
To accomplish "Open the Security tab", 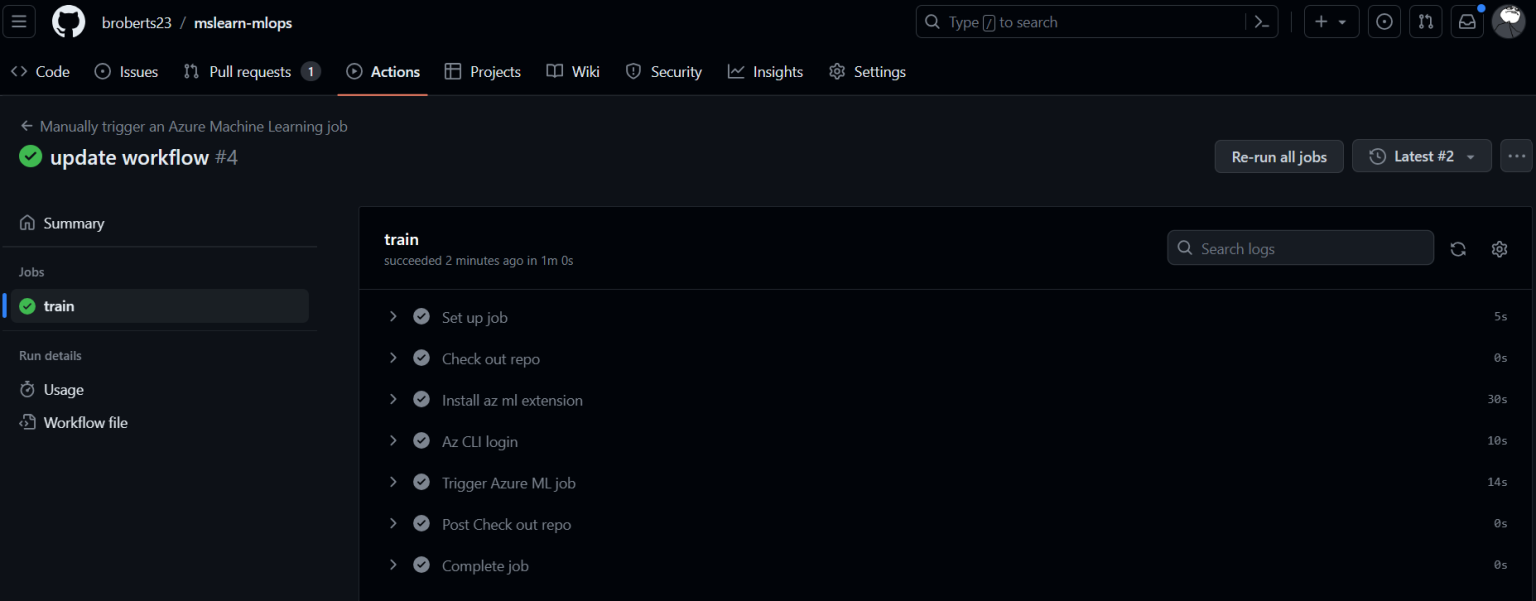I will coord(664,71).
